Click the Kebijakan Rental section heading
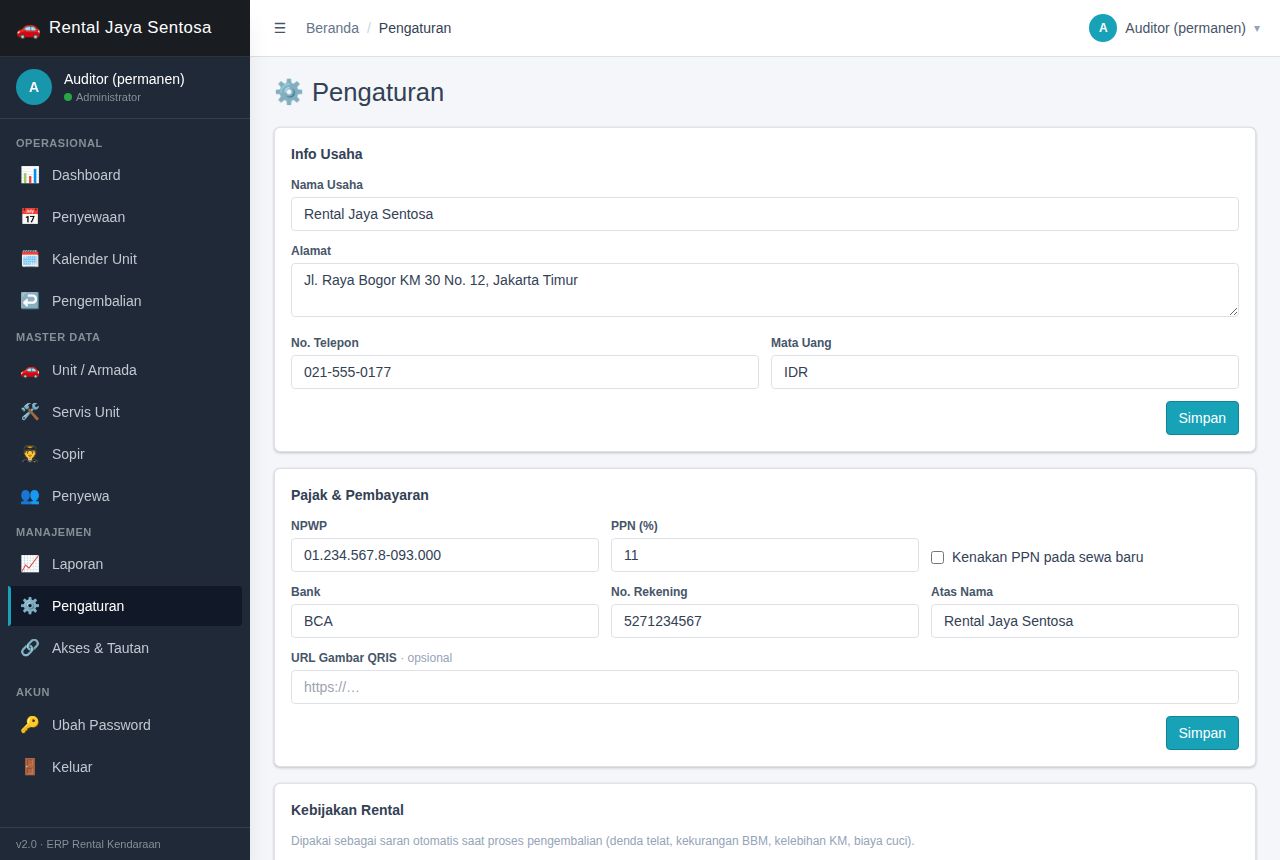This screenshot has height=860, width=1280. tap(347, 810)
